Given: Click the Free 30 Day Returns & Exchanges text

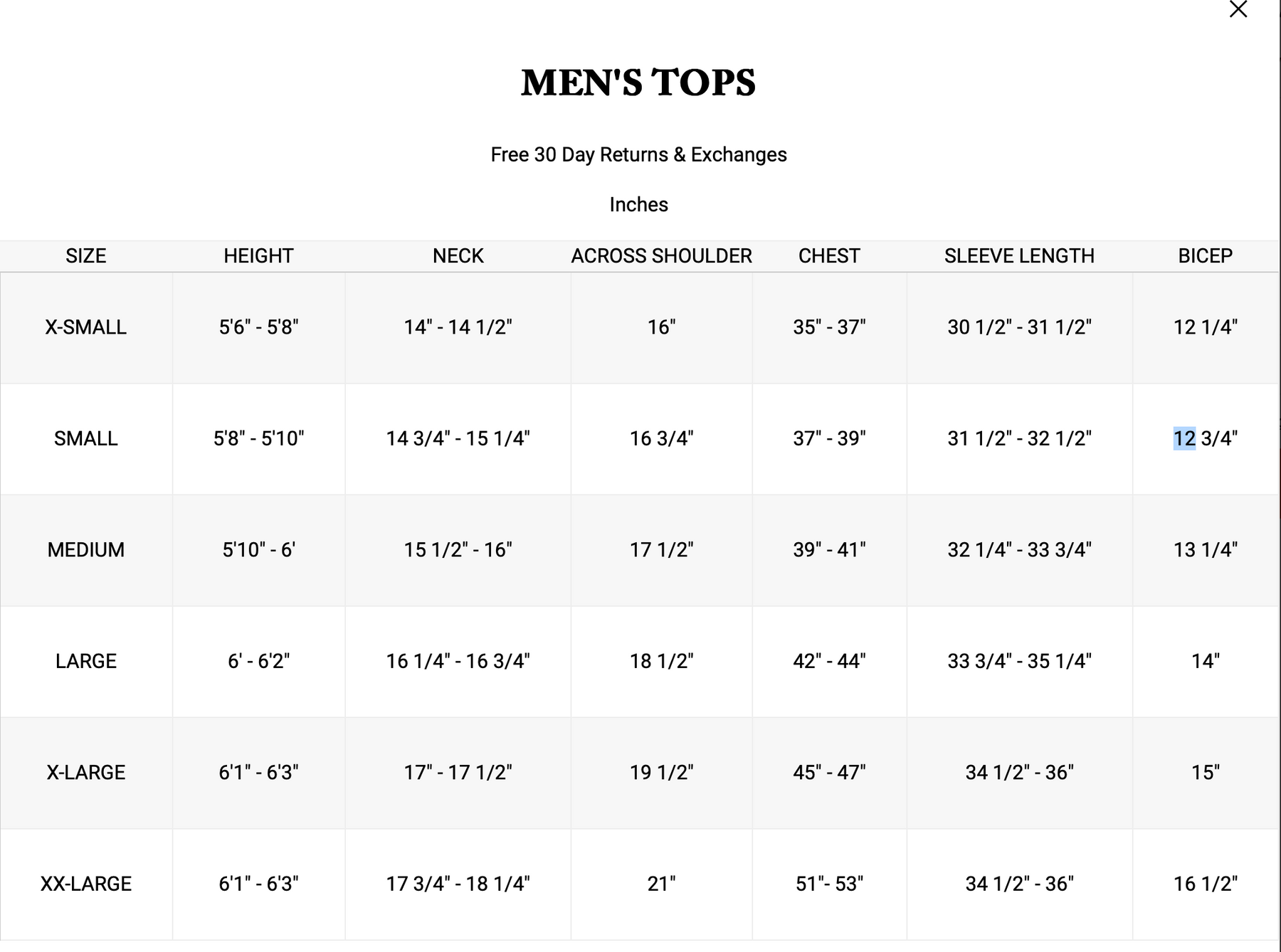Looking at the screenshot, I should click(x=638, y=154).
